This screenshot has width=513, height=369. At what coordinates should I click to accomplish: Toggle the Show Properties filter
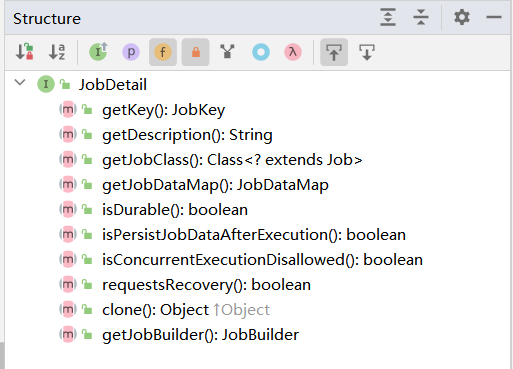[131, 52]
